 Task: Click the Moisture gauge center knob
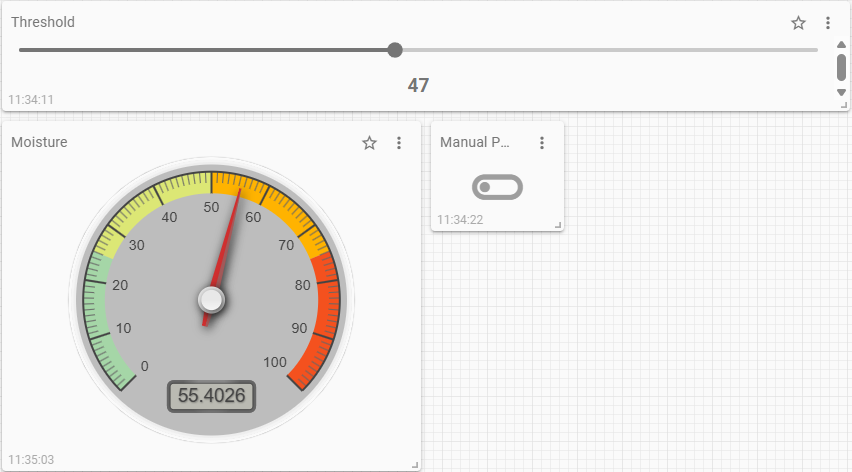pos(211,299)
